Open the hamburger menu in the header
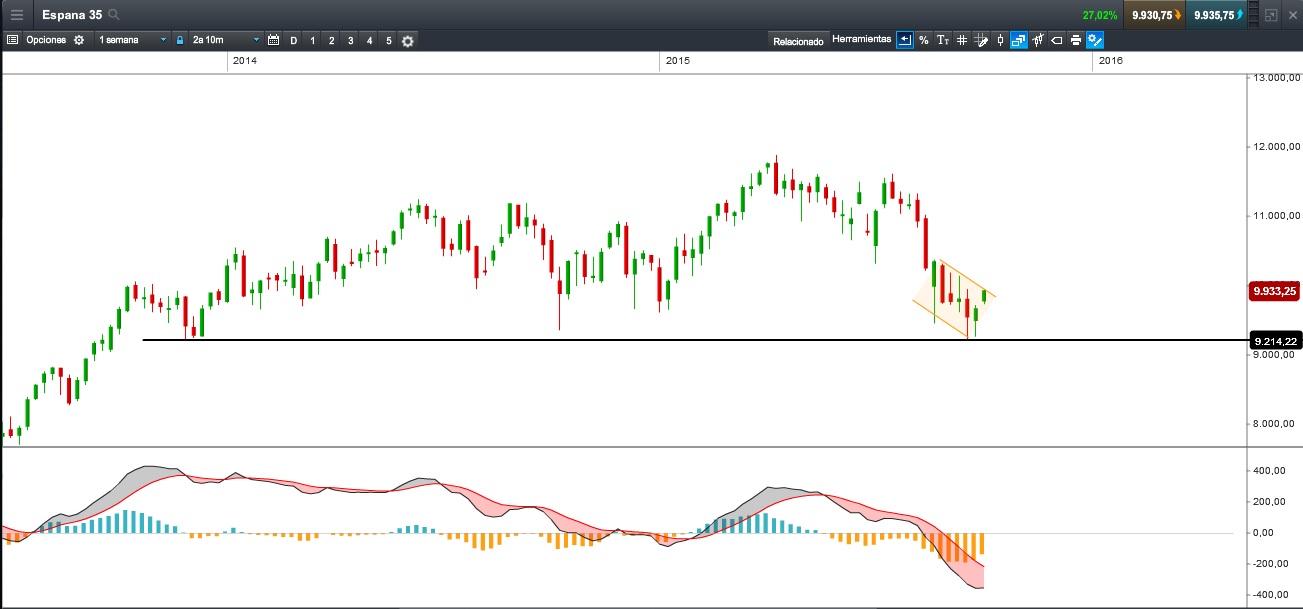 point(17,15)
